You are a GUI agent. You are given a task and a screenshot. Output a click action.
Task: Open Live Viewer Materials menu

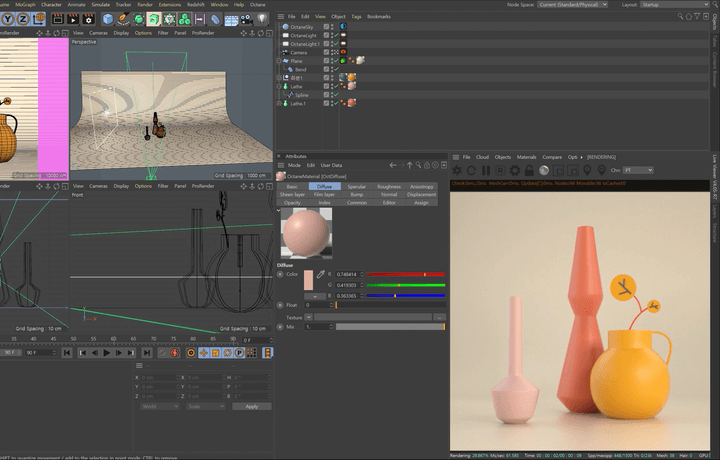526,157
